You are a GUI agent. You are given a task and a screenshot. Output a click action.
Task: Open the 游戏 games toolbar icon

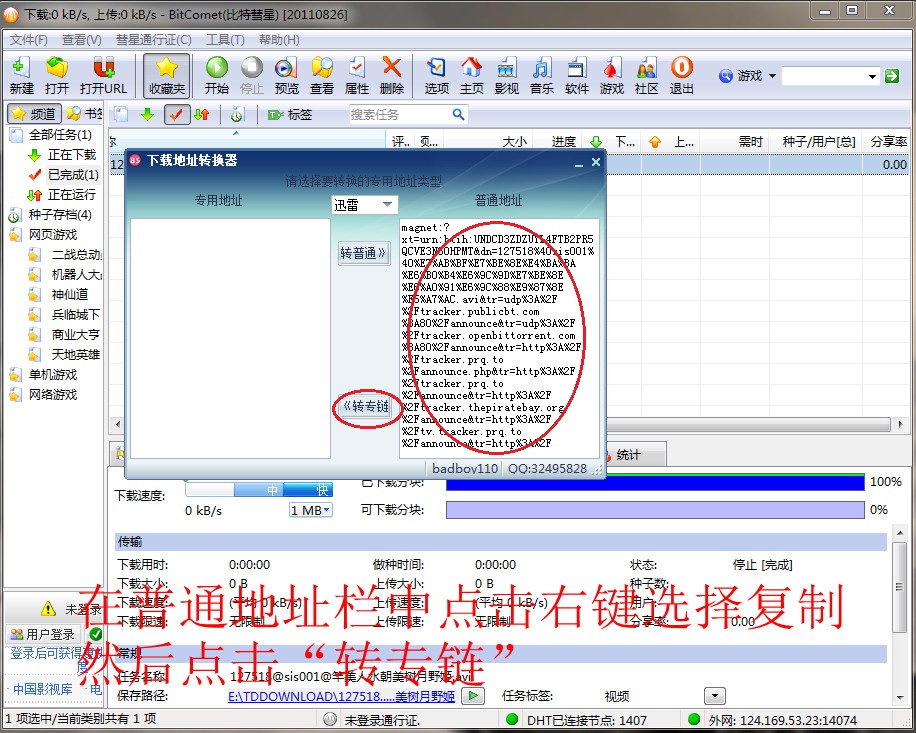[x=612, y=76]
